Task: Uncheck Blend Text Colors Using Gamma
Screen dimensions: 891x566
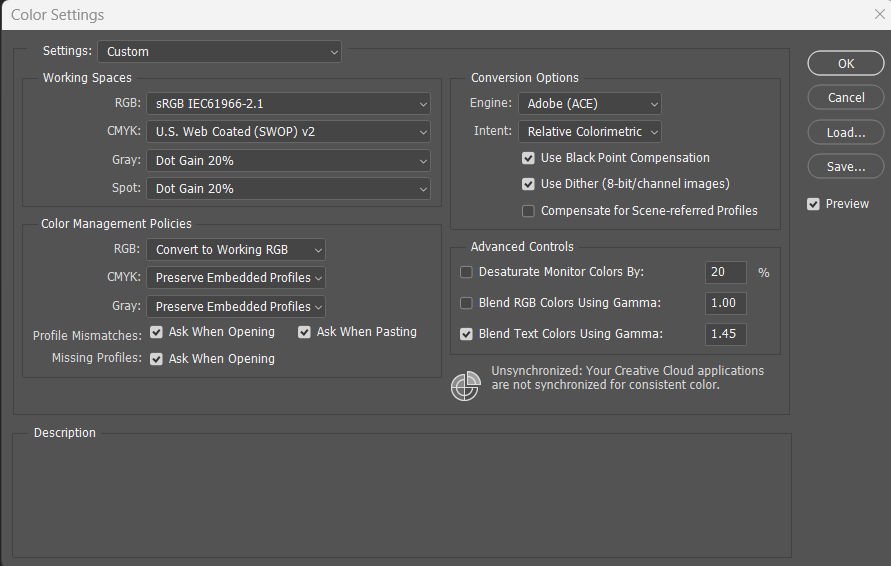Action: pos(466,334)
